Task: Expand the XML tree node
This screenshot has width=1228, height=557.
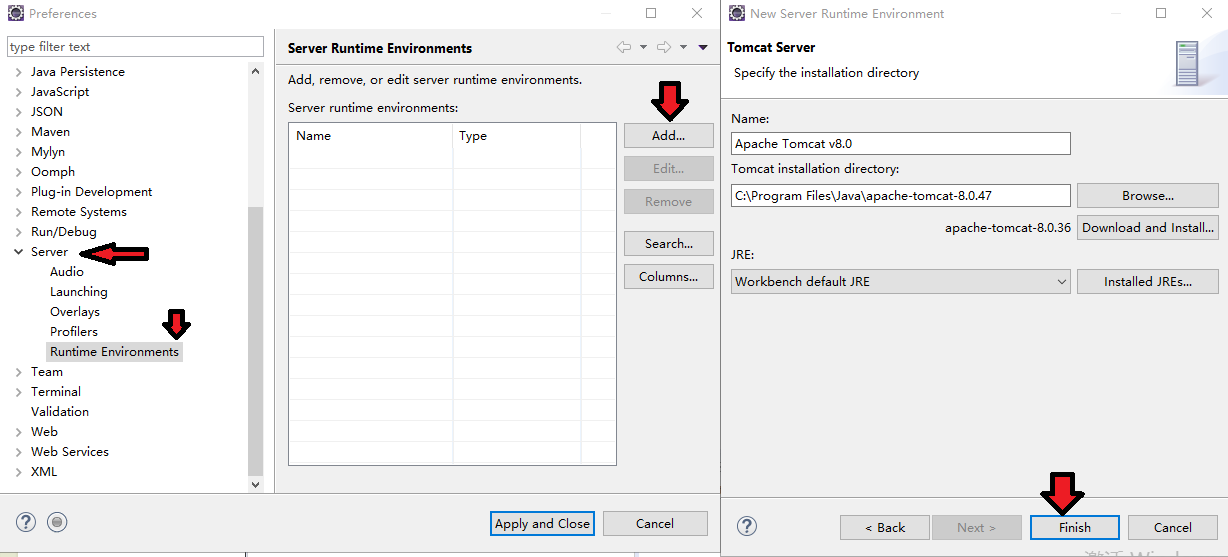Action: pyautogui.click(x=18, y=472)
